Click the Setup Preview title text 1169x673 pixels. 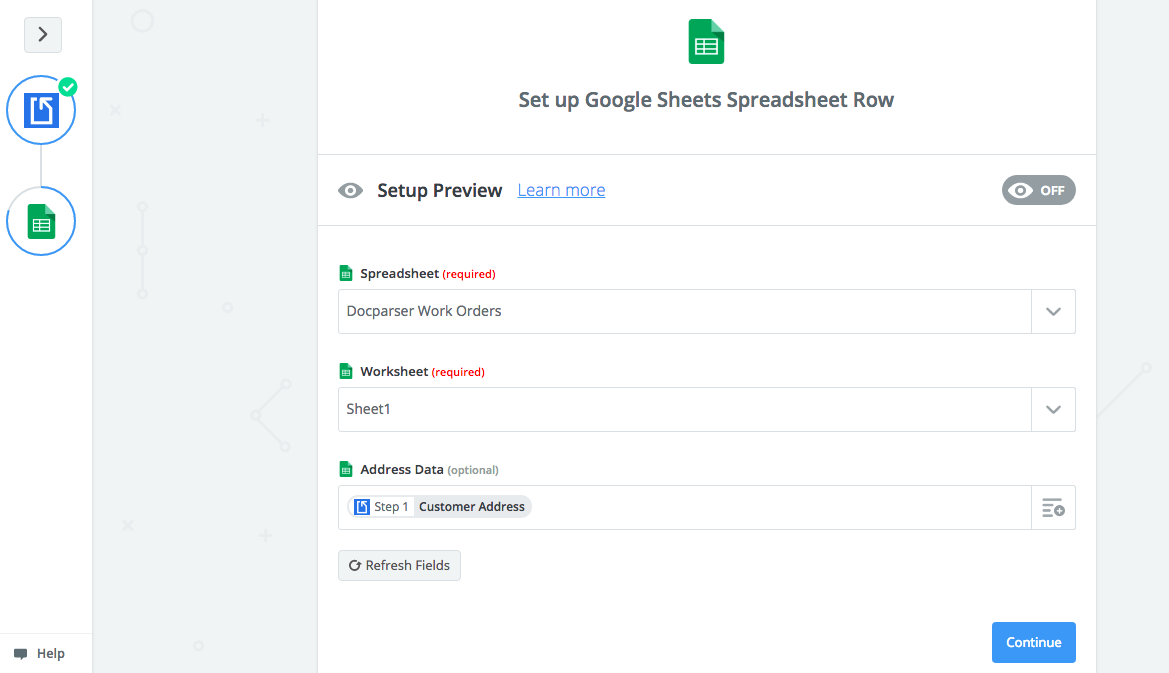coord(440,191)
